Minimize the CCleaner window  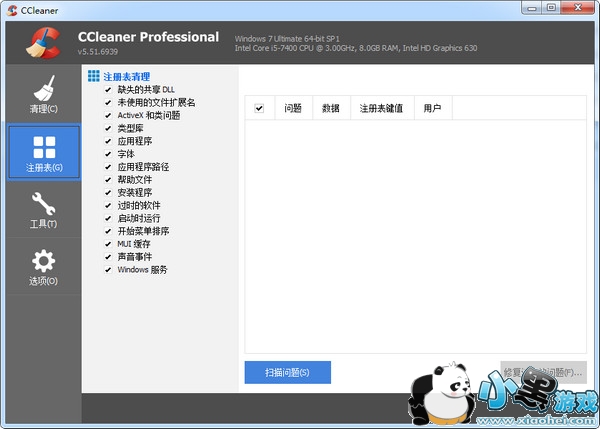[x=532, y=7]
